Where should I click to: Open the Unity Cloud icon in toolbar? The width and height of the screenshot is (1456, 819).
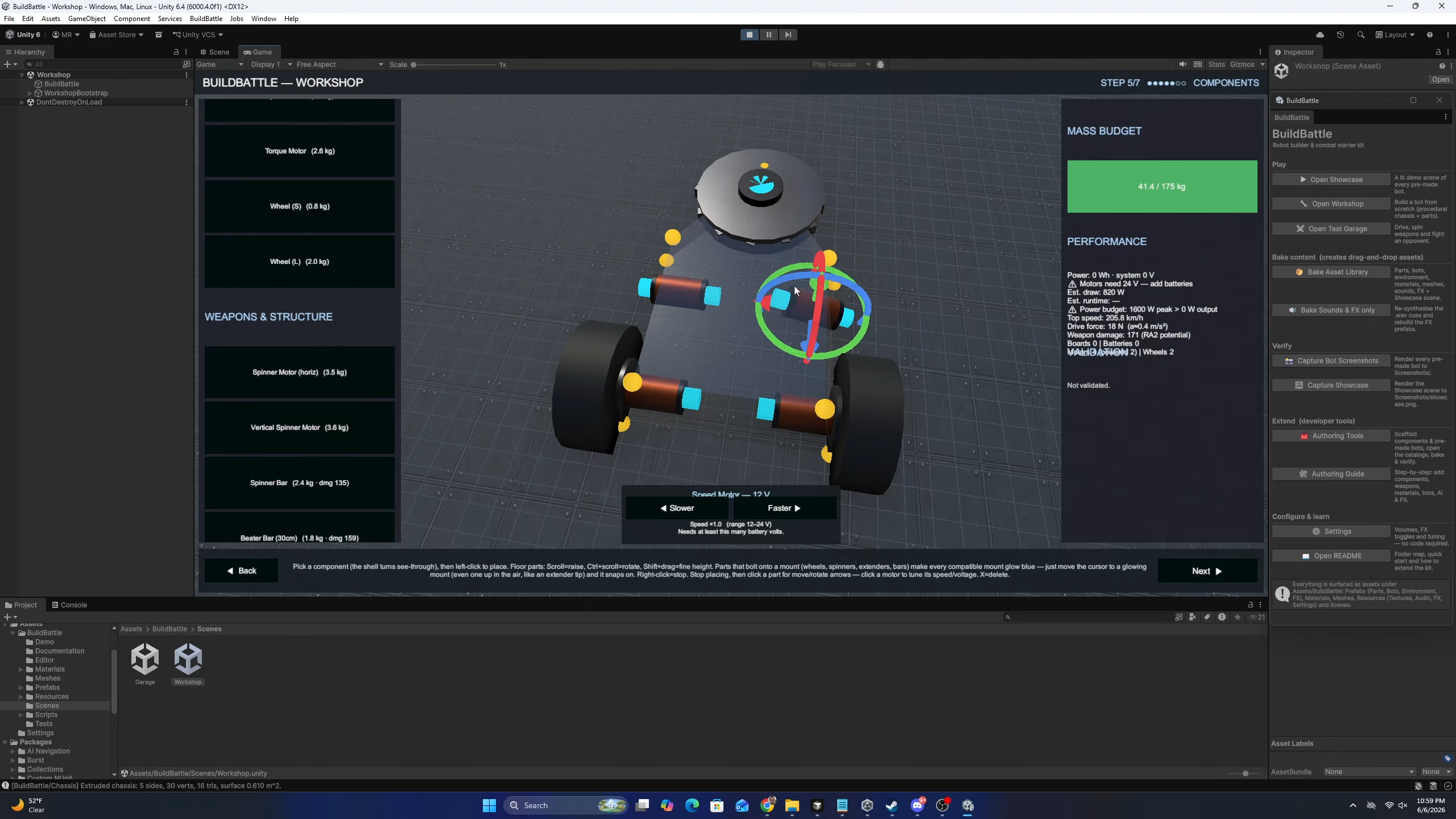(1319, 35)
